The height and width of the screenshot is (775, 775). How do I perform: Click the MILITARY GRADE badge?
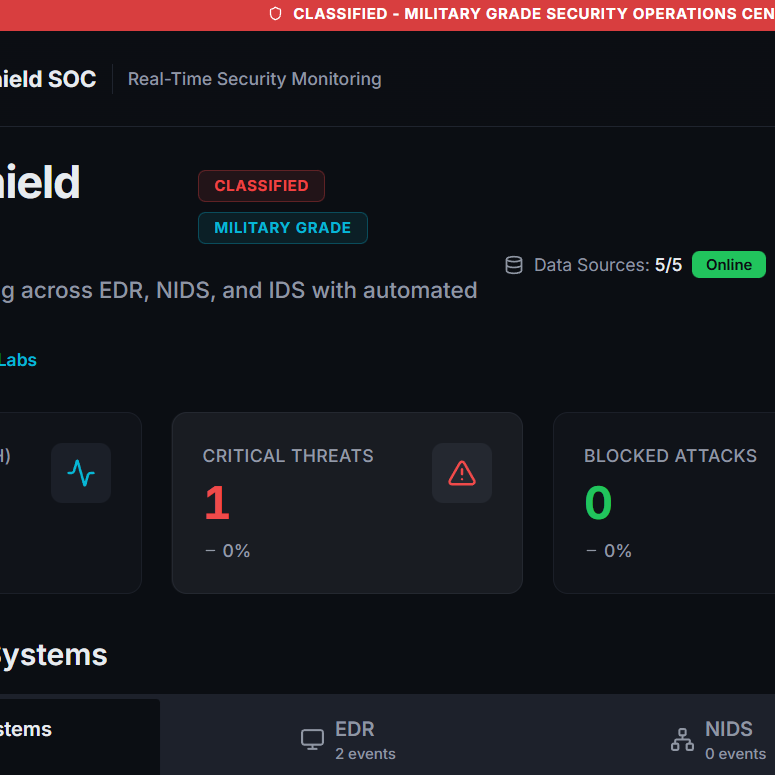[x=282, y=228]
